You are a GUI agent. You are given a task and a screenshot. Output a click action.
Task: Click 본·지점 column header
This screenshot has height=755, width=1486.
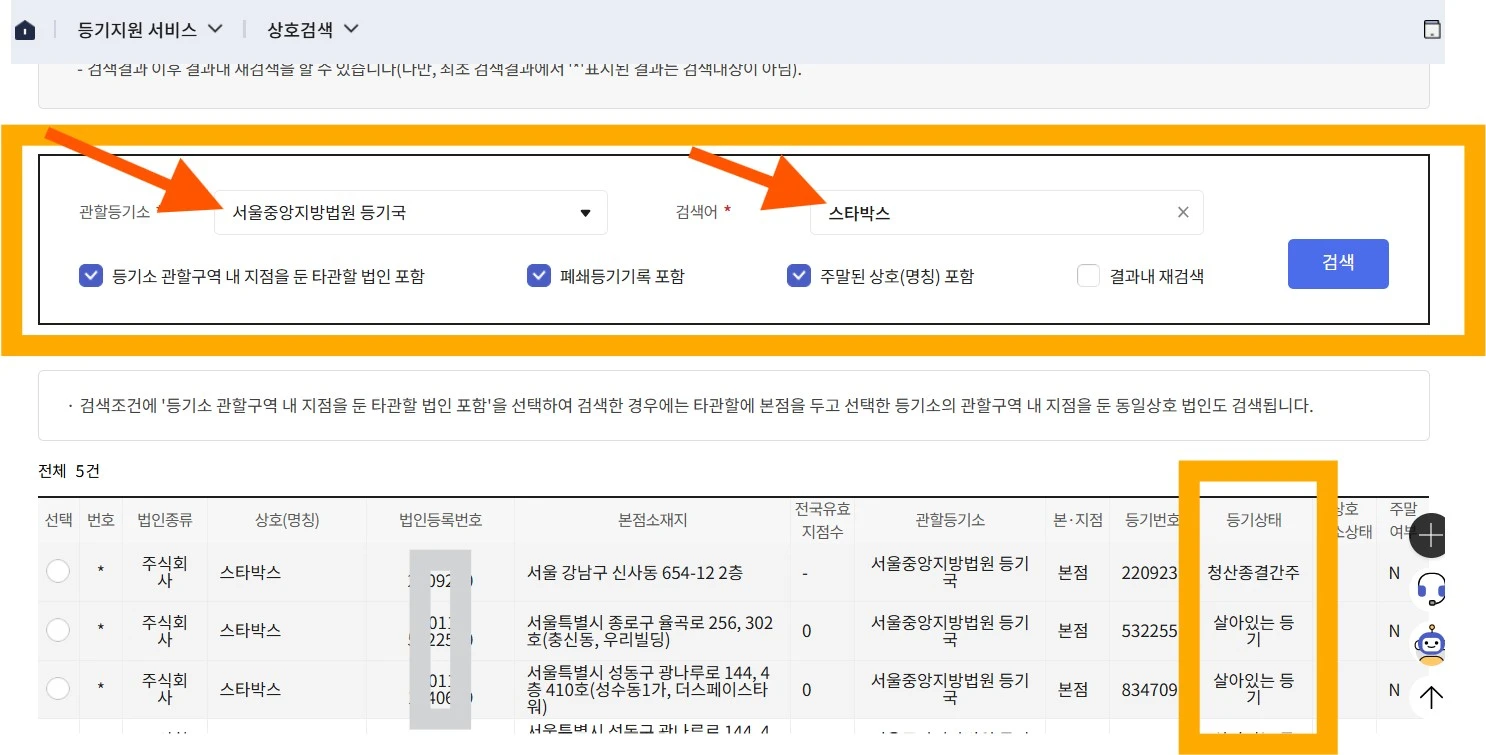click(1078, 520)
